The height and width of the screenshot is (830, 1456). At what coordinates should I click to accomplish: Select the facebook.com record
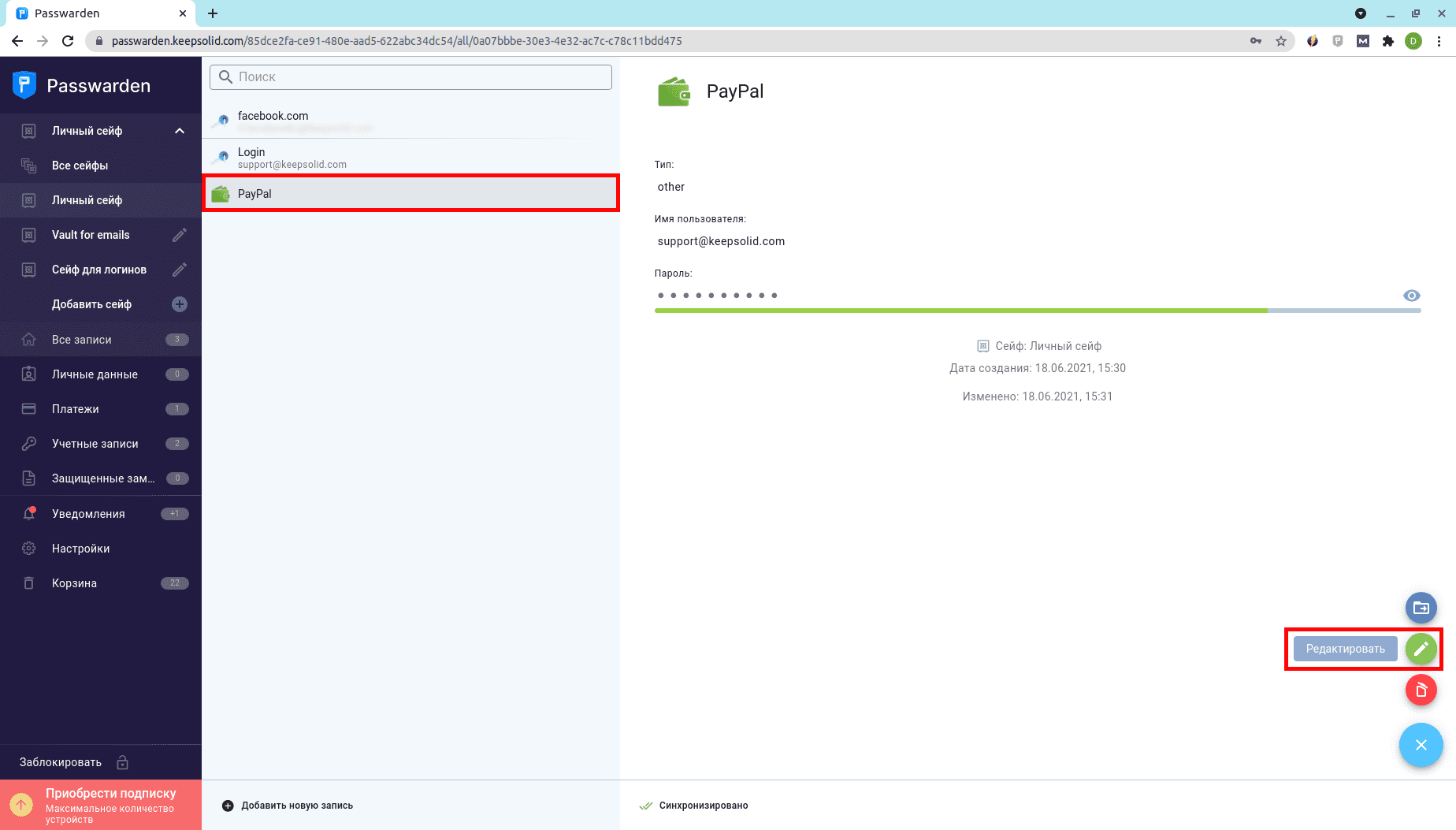(410, 121)
